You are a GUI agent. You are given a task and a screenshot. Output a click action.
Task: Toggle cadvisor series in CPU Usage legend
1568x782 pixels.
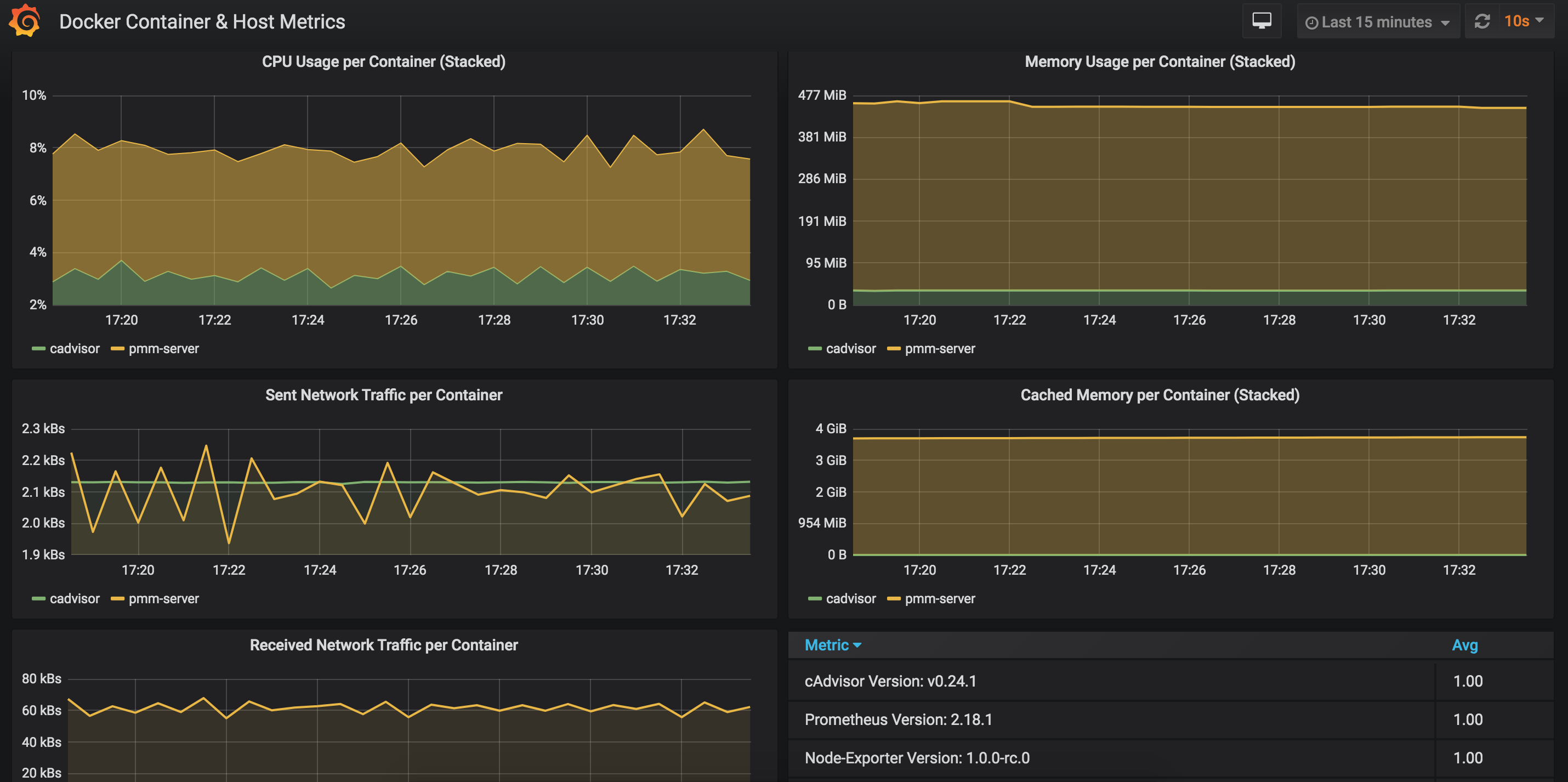[x=74, y=348]
